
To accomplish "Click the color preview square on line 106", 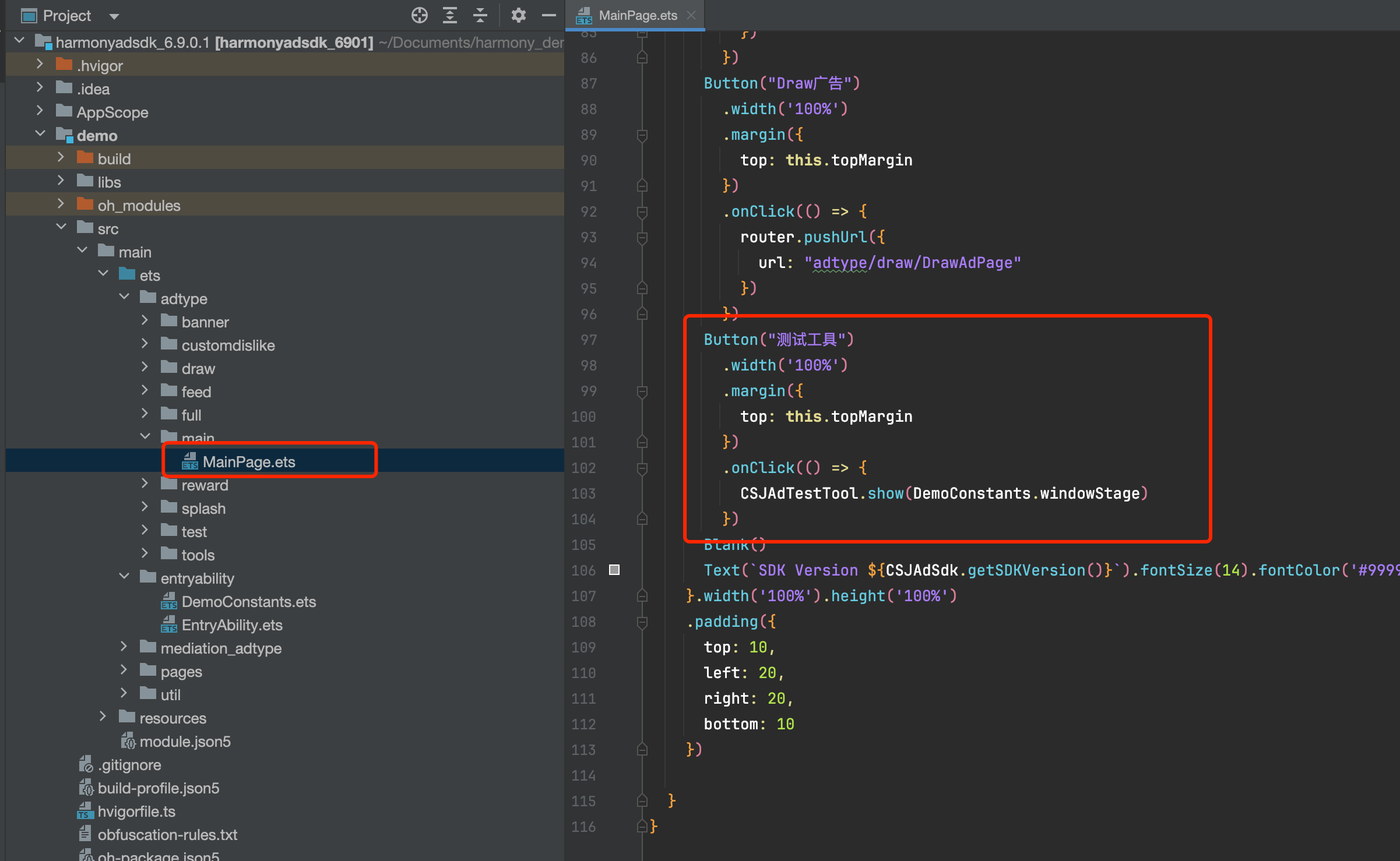I will (614, 570).
